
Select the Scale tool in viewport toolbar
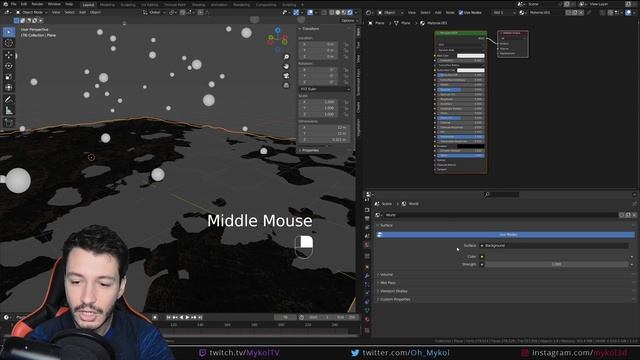pos(9,77)
